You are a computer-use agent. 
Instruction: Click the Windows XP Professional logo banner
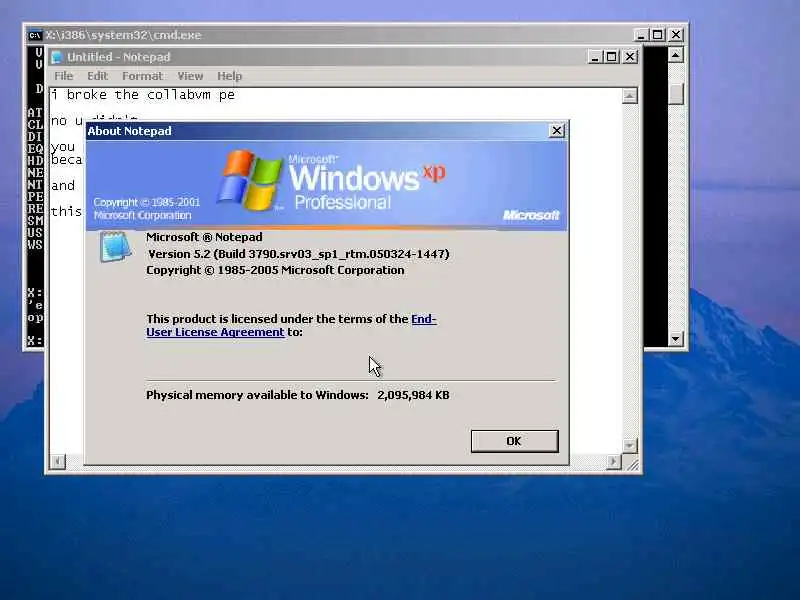[x=327, y=185]
